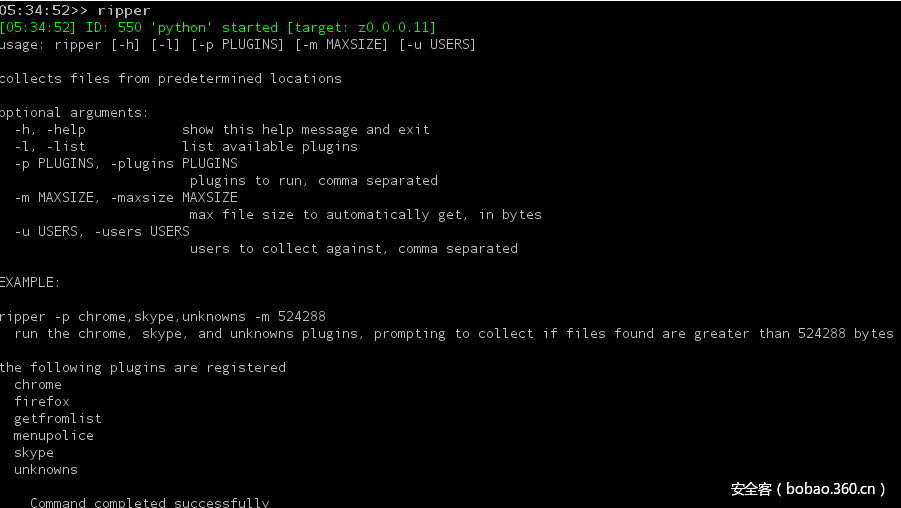Select the chrome plugin in the list

38,384
